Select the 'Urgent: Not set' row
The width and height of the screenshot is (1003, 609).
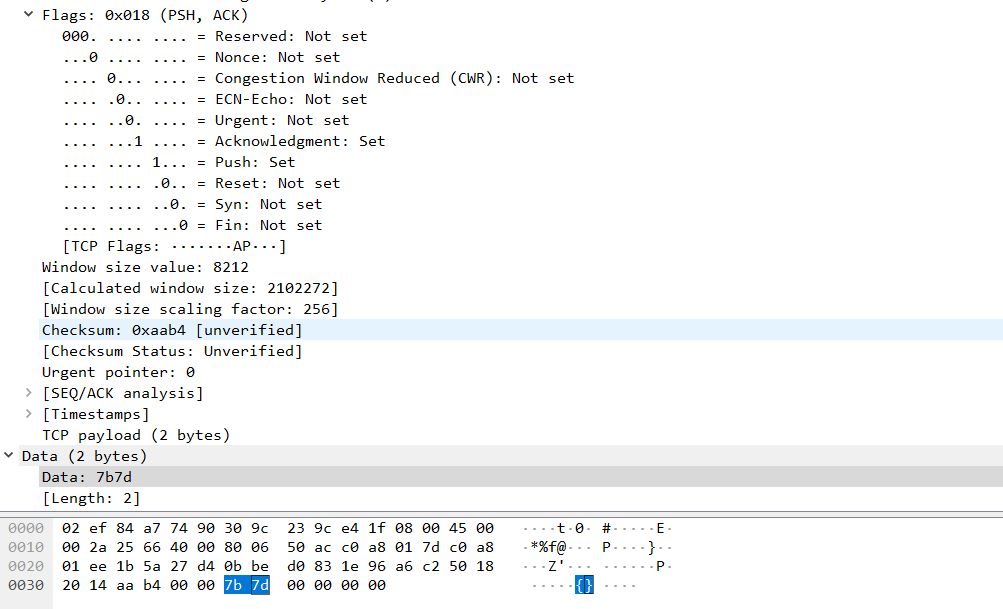[206, 121]
